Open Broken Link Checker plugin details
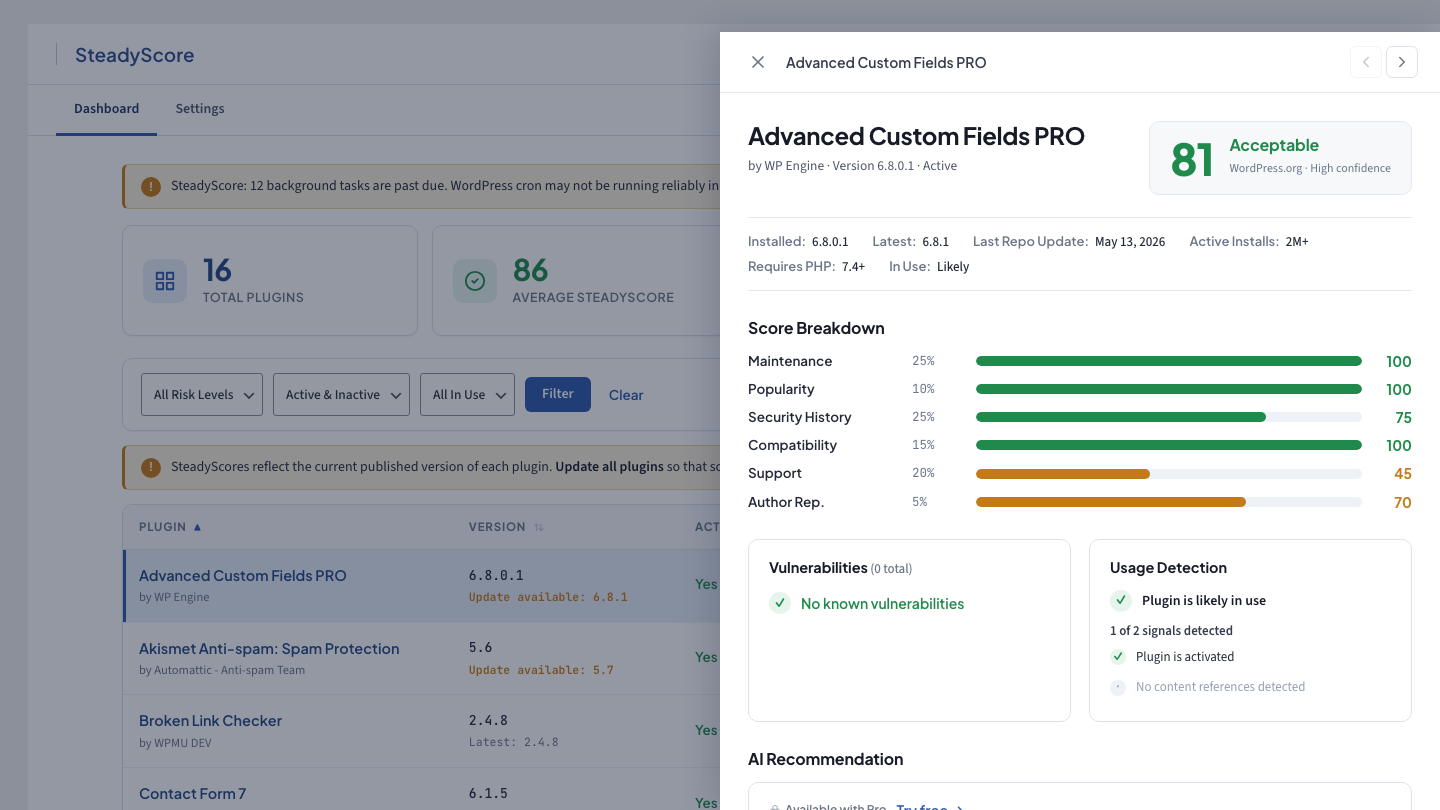 coord(210,720)
